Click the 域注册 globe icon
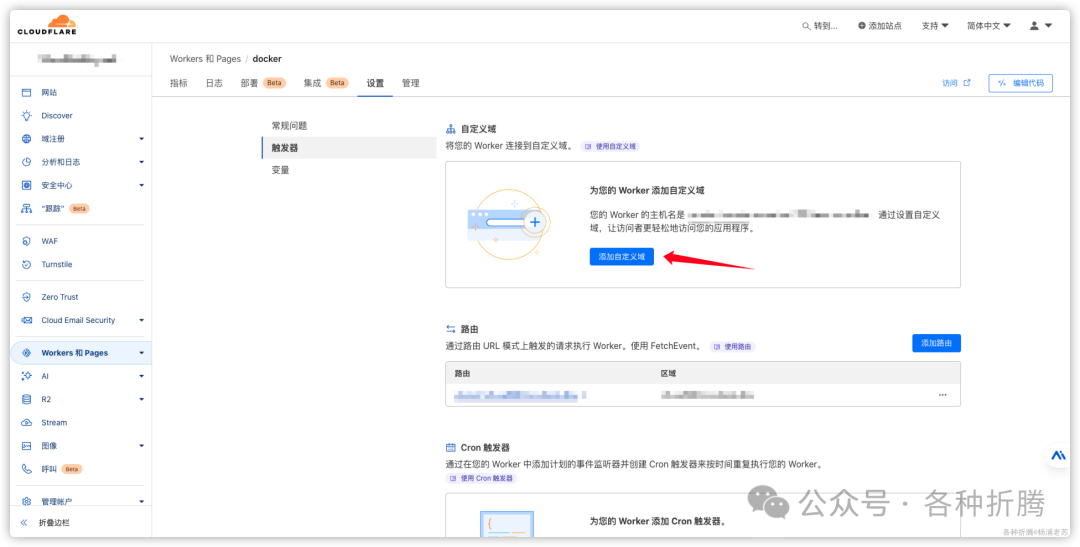The image size is (1080, 547). [x=27, y=138]
